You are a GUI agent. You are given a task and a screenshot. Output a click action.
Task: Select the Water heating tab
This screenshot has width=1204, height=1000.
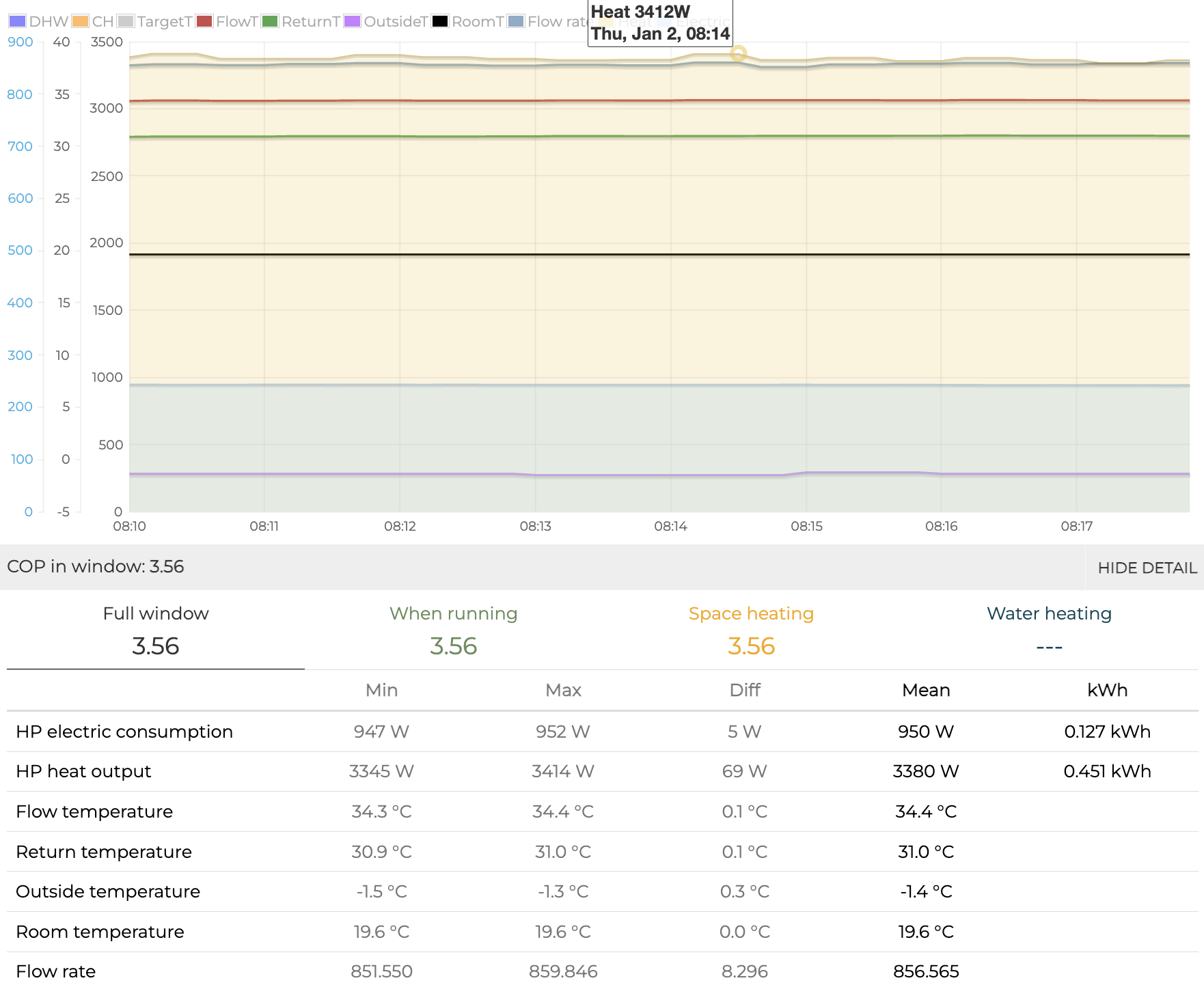(1049, 630)
